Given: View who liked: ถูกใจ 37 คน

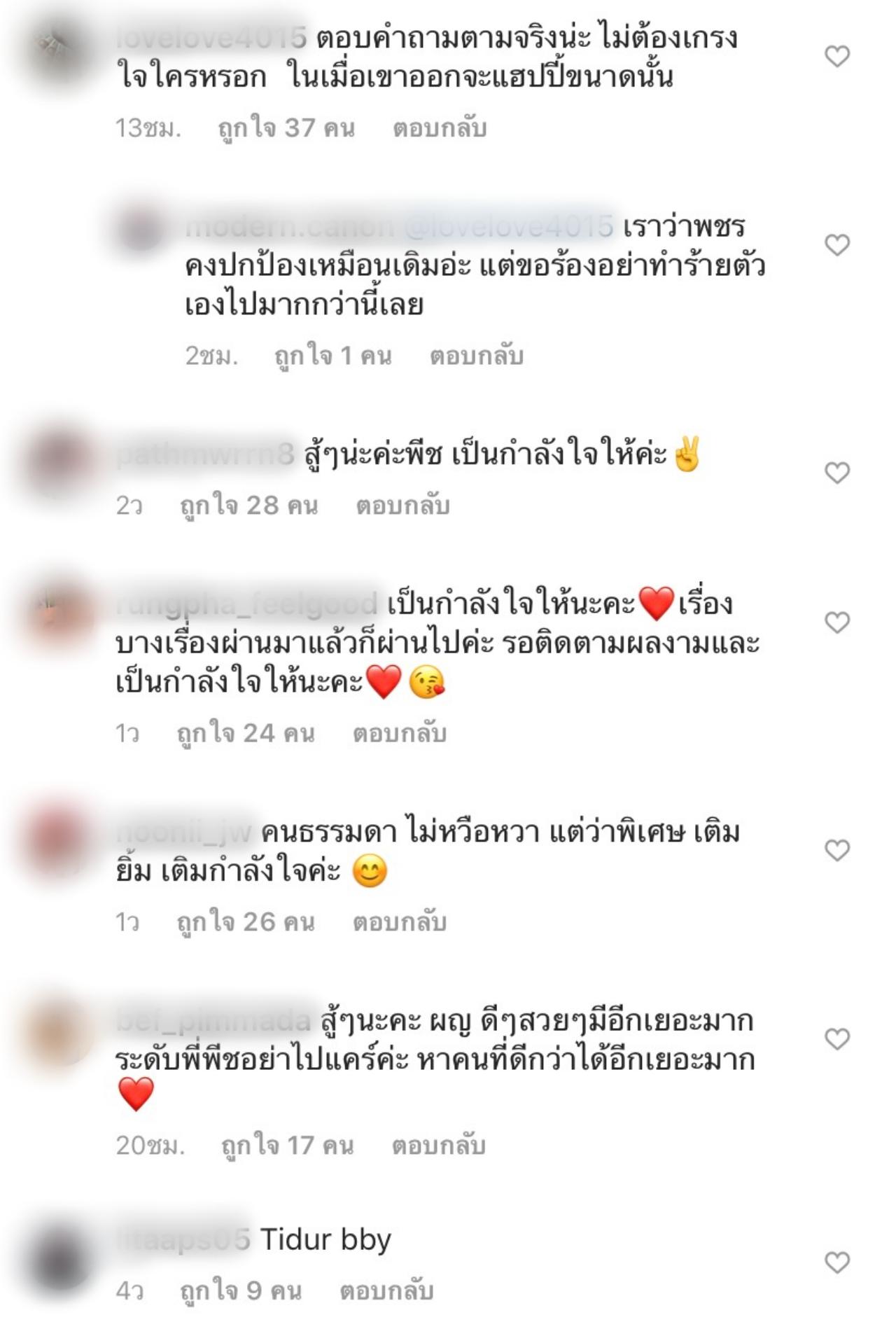Looking at the screenshot, I should click(x=287, y=128).
